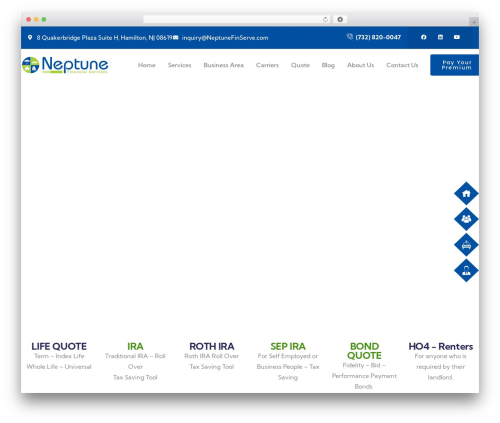This screenshot has height=423, width=500.
Task: Click the location pin icon beside the address
Action: 30,37
